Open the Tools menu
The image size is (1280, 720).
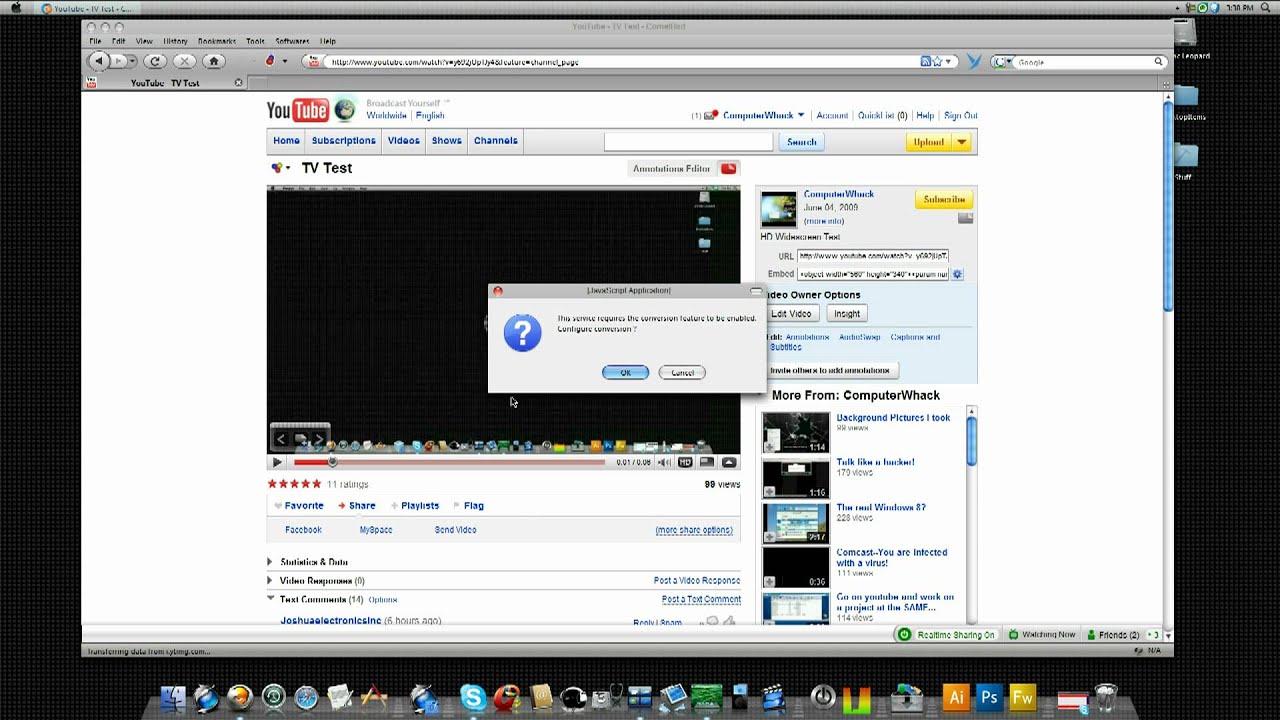click(x=256, y=41)
